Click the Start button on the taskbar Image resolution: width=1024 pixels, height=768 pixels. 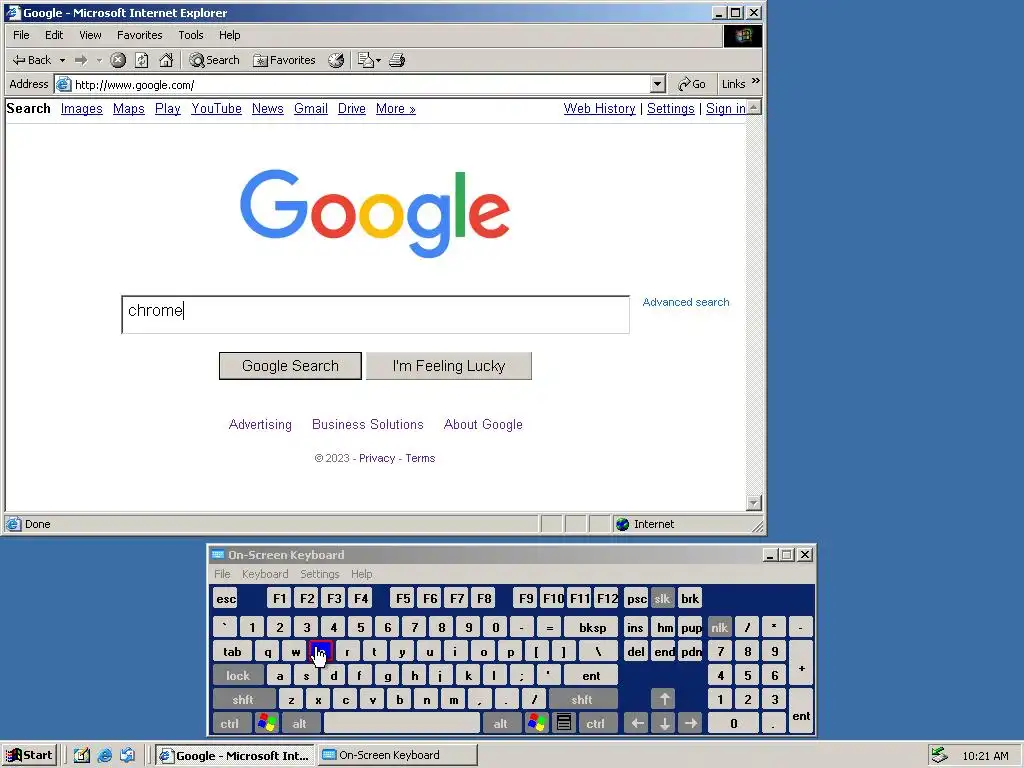pyautogui.click(x=30, y=755)
